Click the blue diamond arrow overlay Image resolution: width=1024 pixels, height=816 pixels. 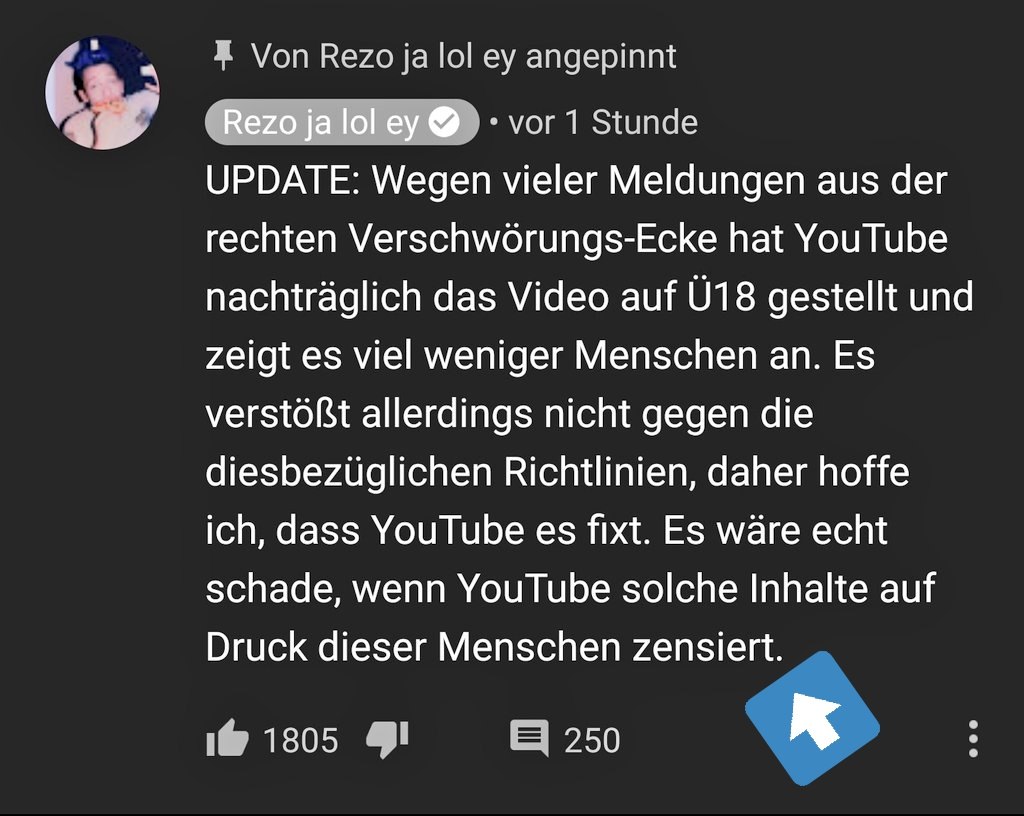[x=812, y=718]
